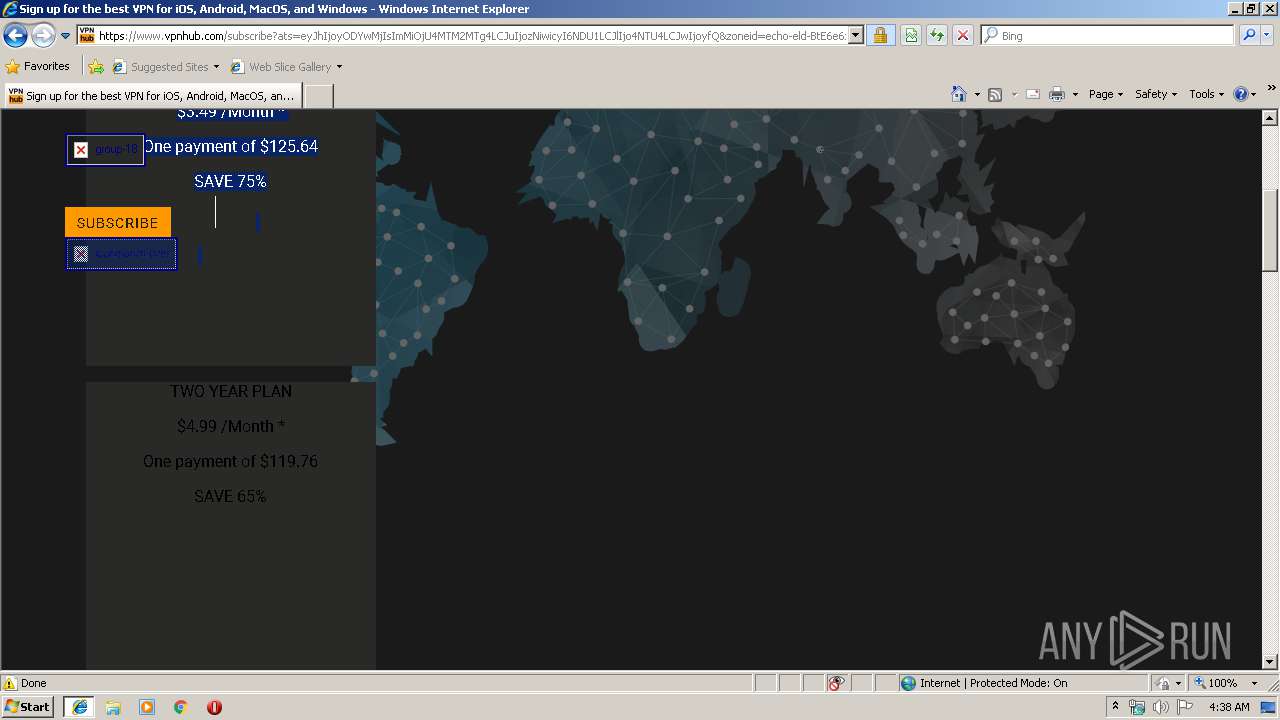
Task: Click the 4:38 AM system clock
Action: tap(1229, 707)
